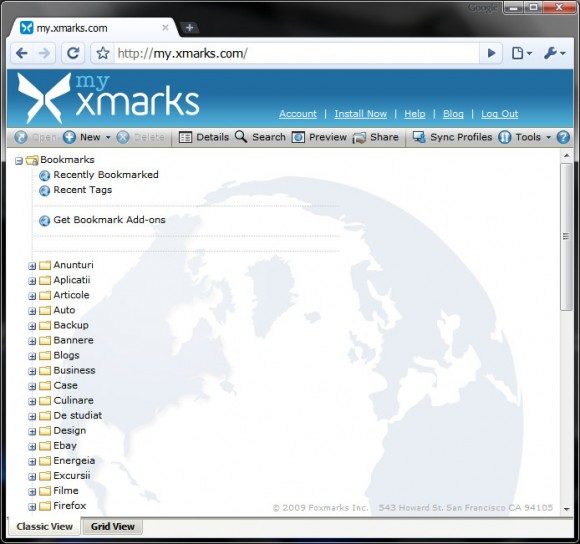Open a new tab with plus button
The height and width of the screenshot is (544, 580).
click(189, 28)
